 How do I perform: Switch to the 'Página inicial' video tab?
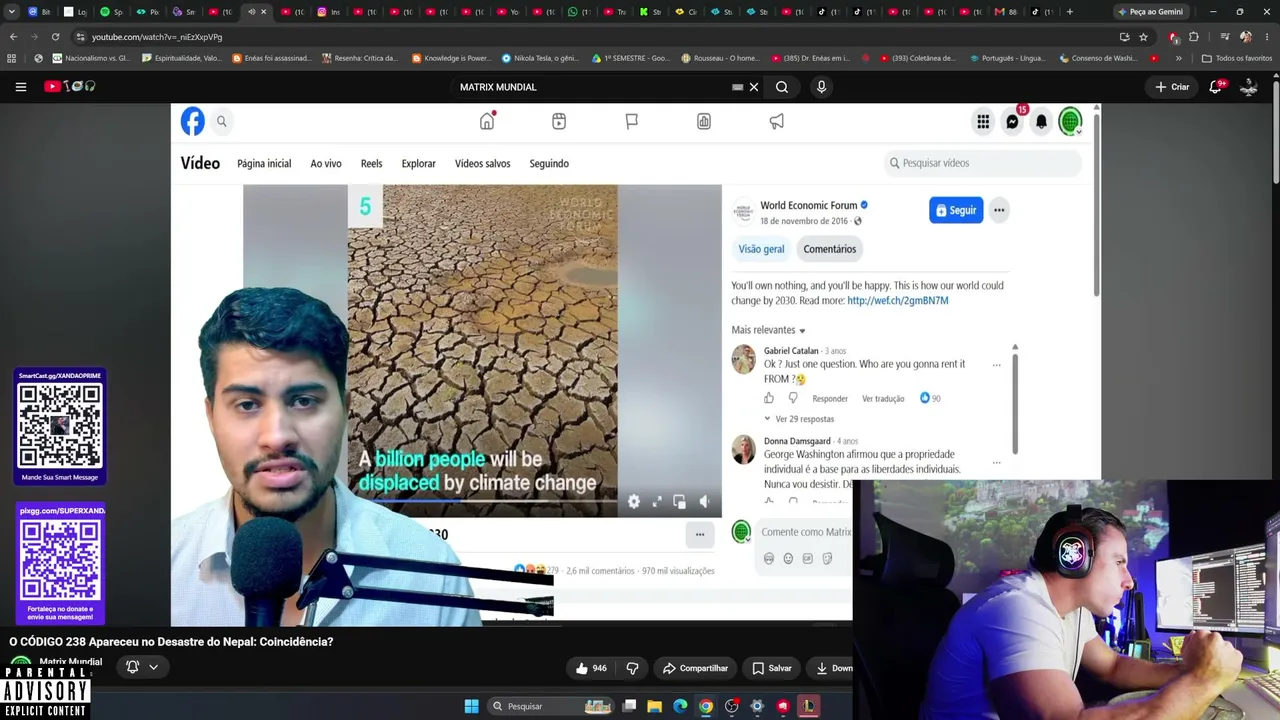(x=264, y=163)
